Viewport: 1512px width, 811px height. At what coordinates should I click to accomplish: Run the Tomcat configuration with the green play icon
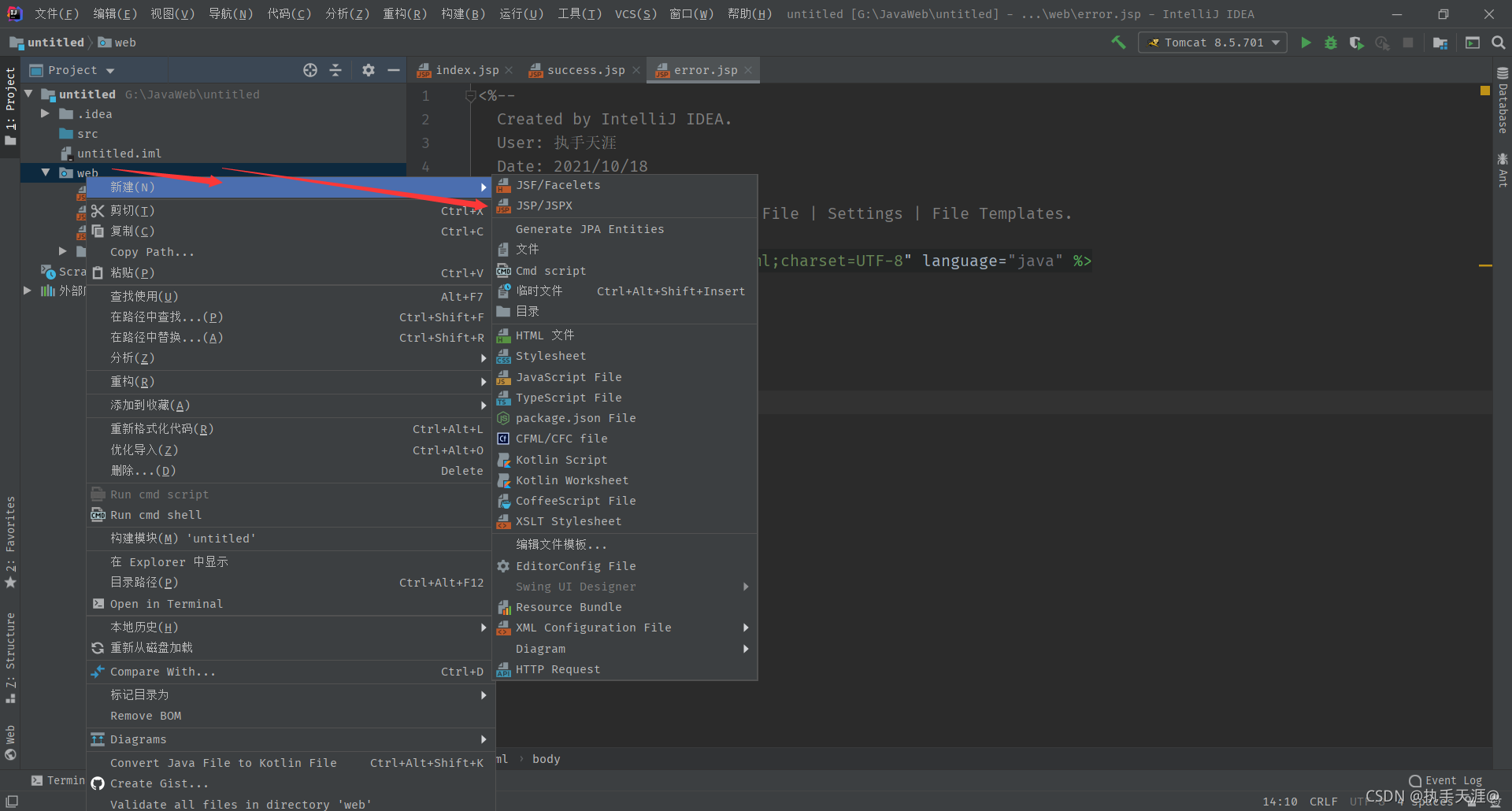click(1306, 43)
